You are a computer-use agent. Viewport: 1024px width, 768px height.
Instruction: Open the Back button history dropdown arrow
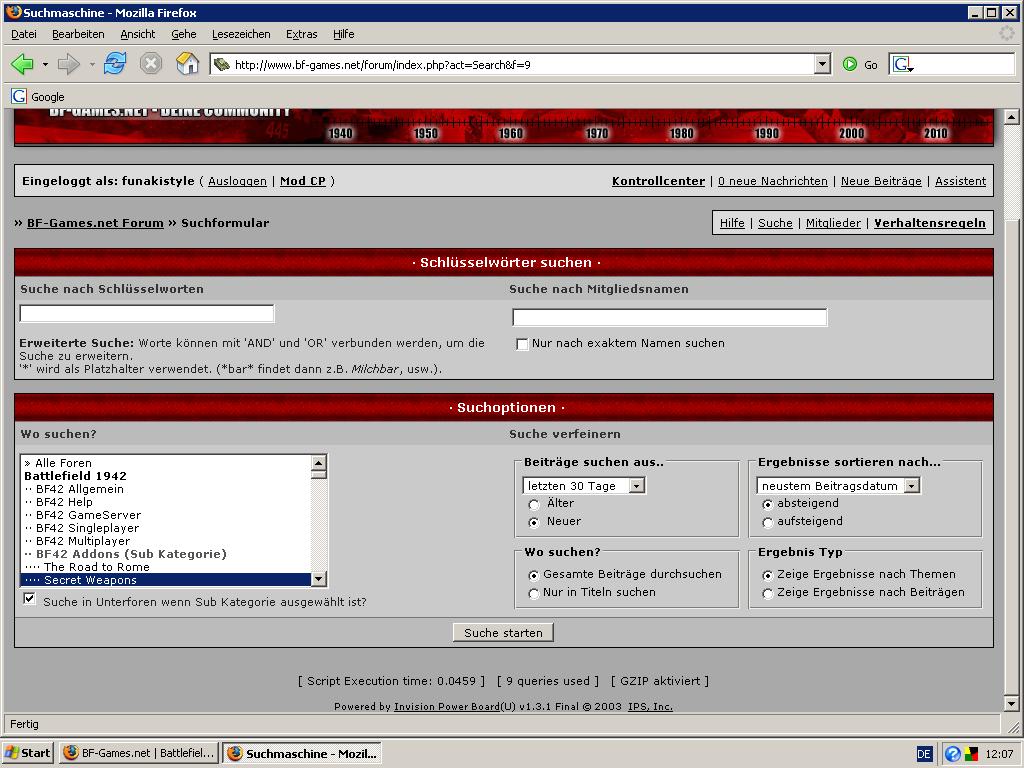(x=45, y=64)
